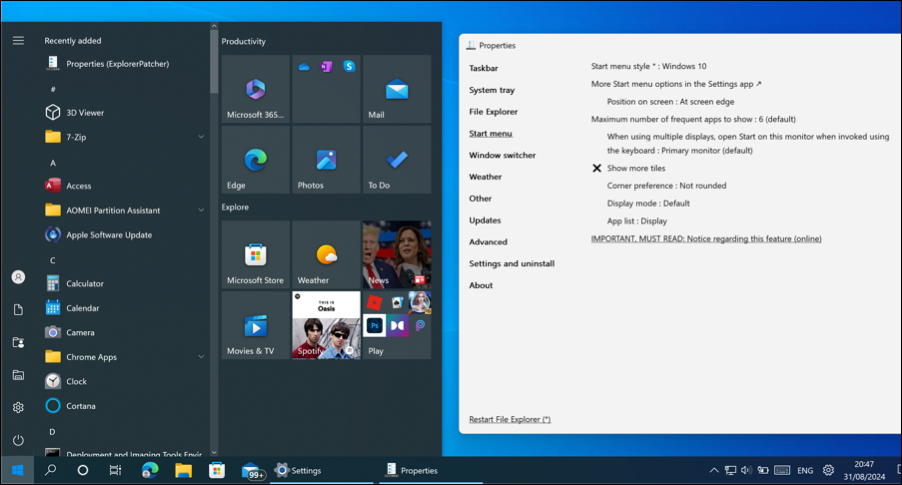902x485 pixels.
Task: Change the Start menu style setting
Action: pyautogui.click(x=648, y=66)
